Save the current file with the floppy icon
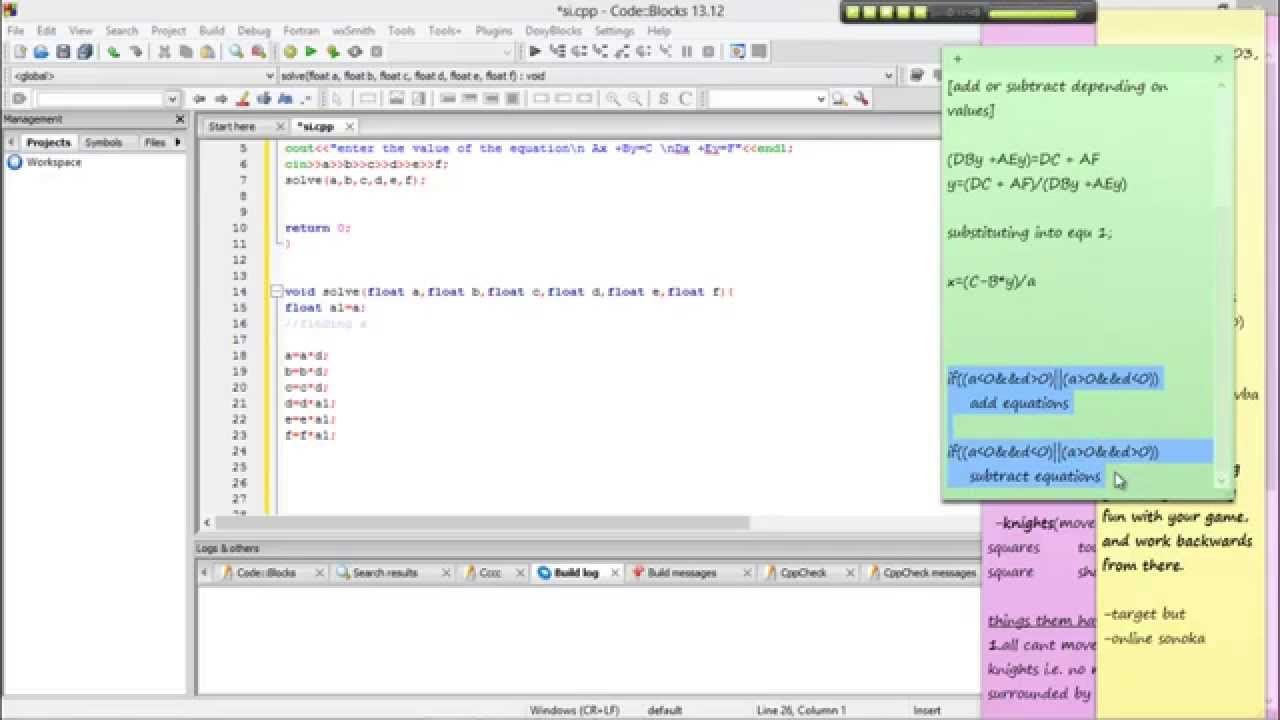Image resolution: width=1280 pixels, height=720 pixels. point(63,52)
